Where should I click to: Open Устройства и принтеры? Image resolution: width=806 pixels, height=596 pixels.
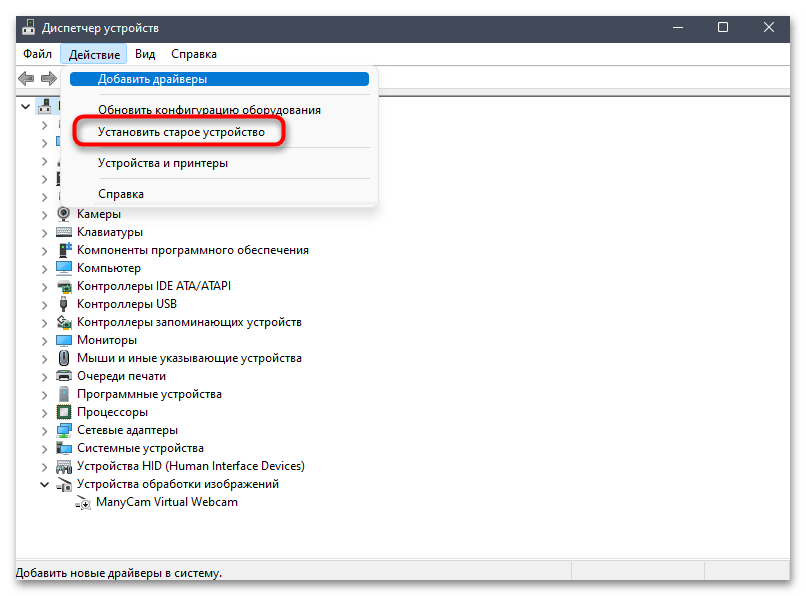coord(163,163)
